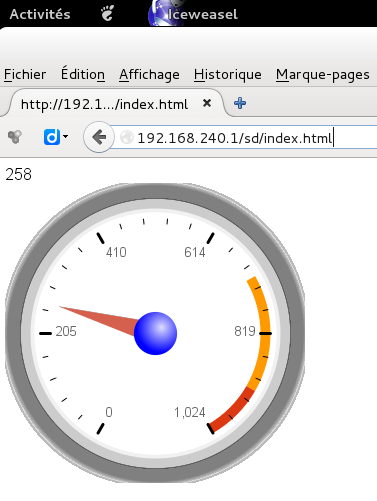
Task: Close the index.html tab
Action: click(207, 103)
